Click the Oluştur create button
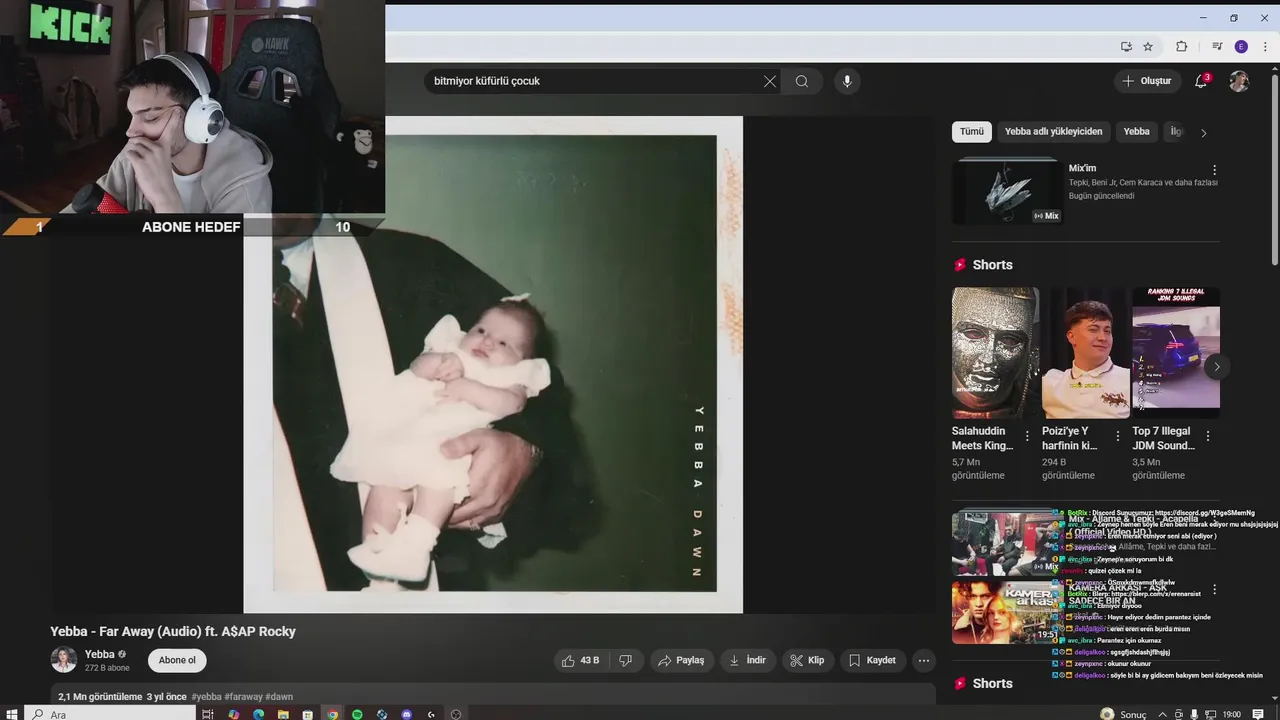Screen dimensions: 1280x720 coord(1147,81)
